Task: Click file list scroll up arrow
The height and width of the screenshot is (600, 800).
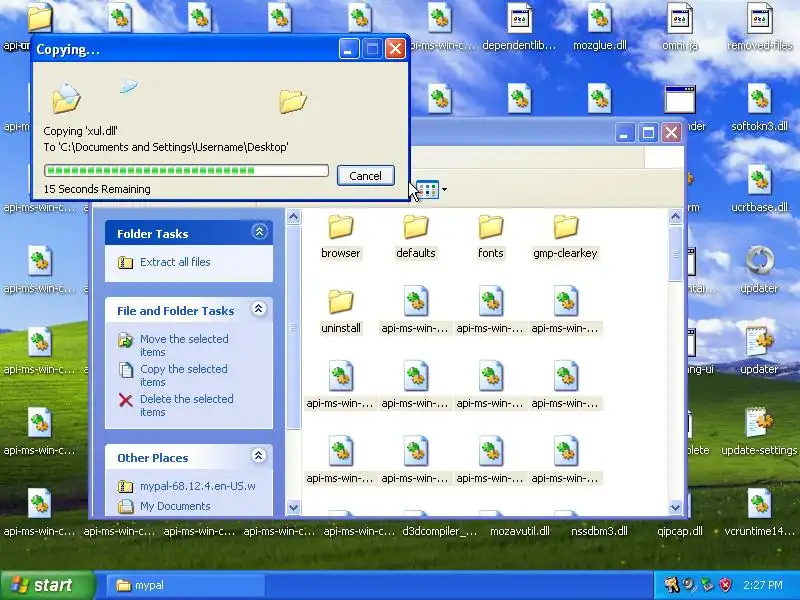Action: [676, 216]
